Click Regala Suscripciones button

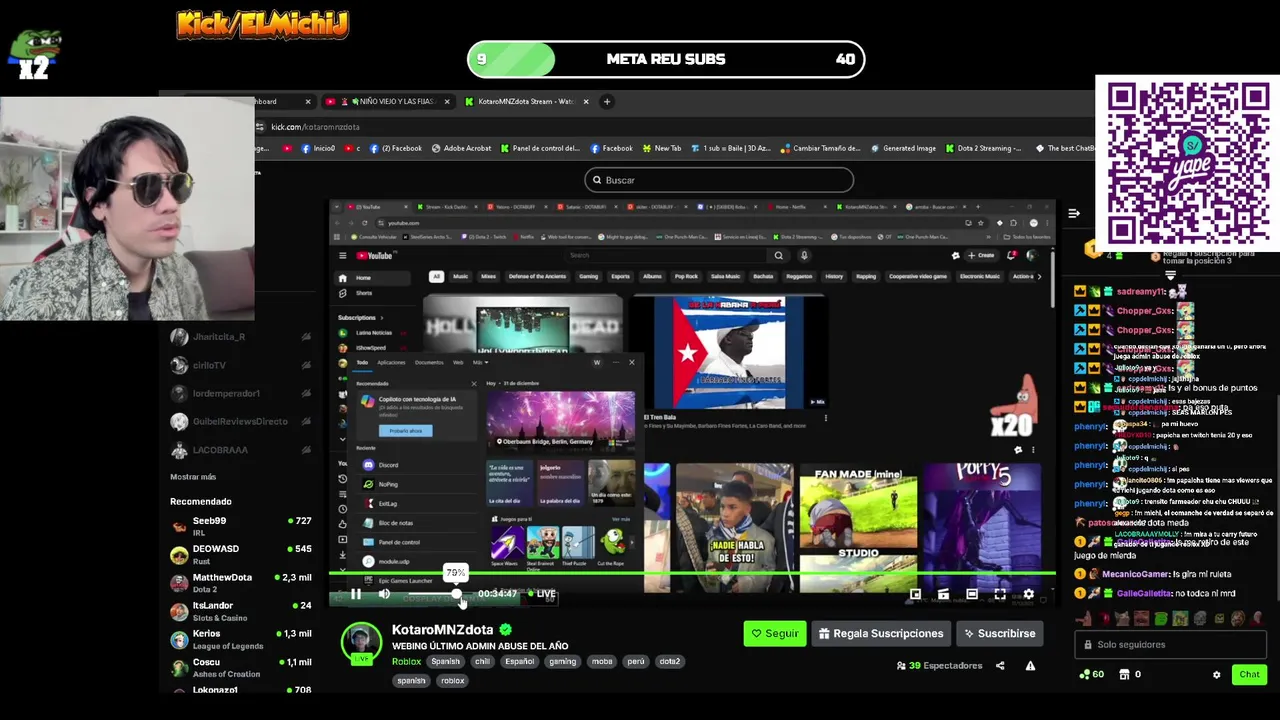[881, 633]
